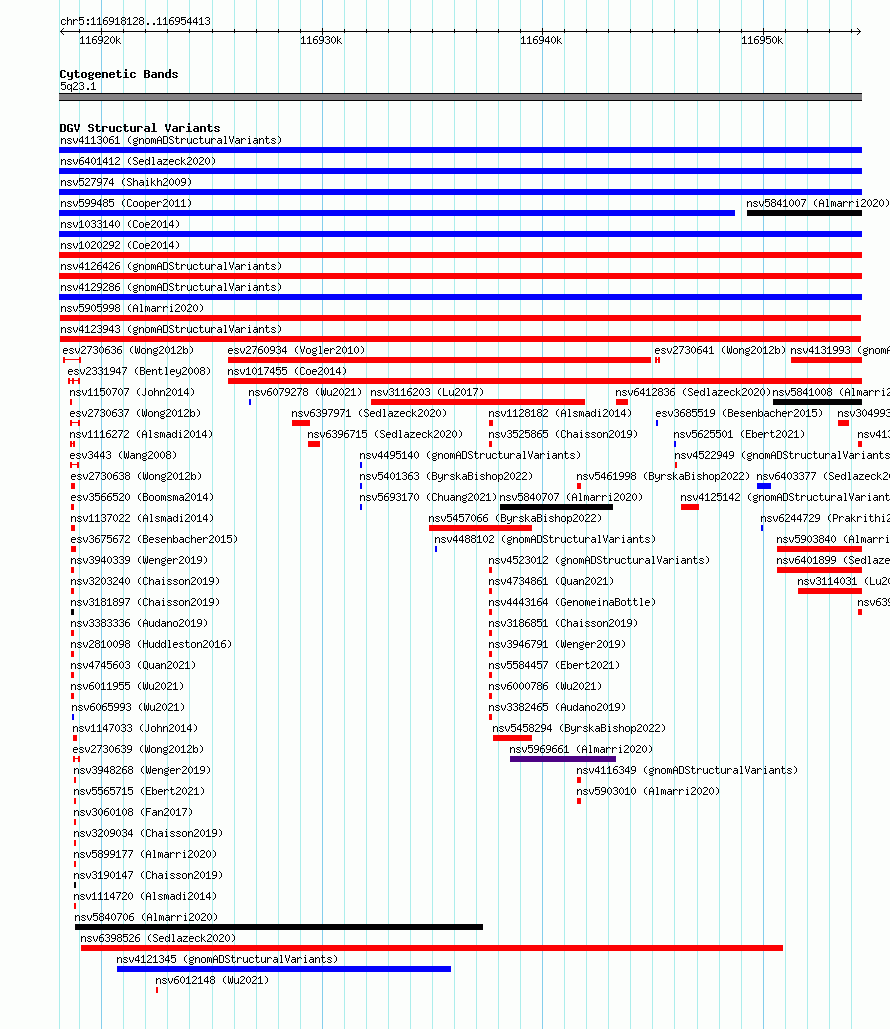Image resolution: width=890 pixels, height=1029 pixels.
Task: Select nsv6012148 (Wu2021) label
Action: (212, 980)
